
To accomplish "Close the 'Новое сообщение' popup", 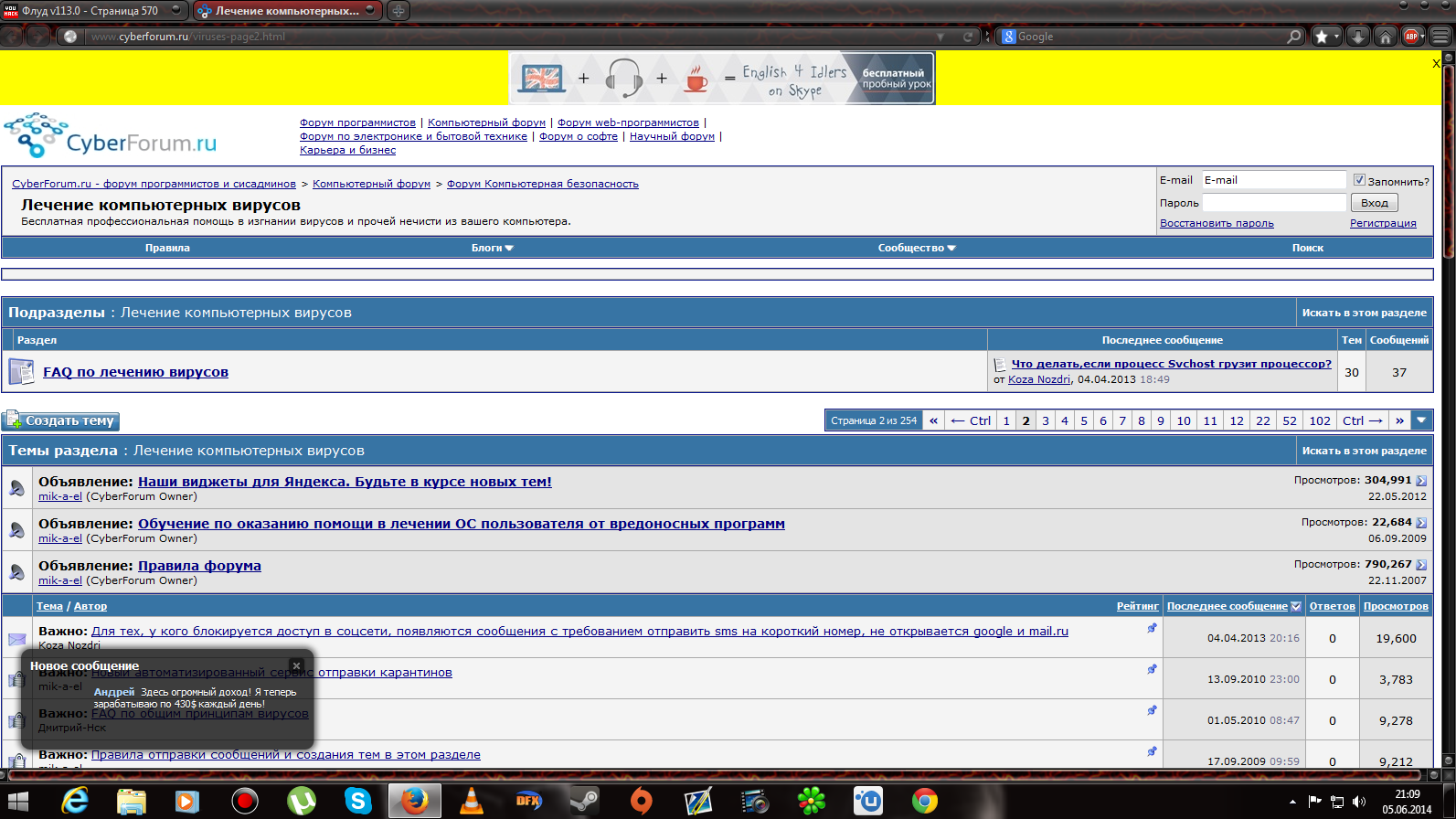I will [x=296, y=665].
